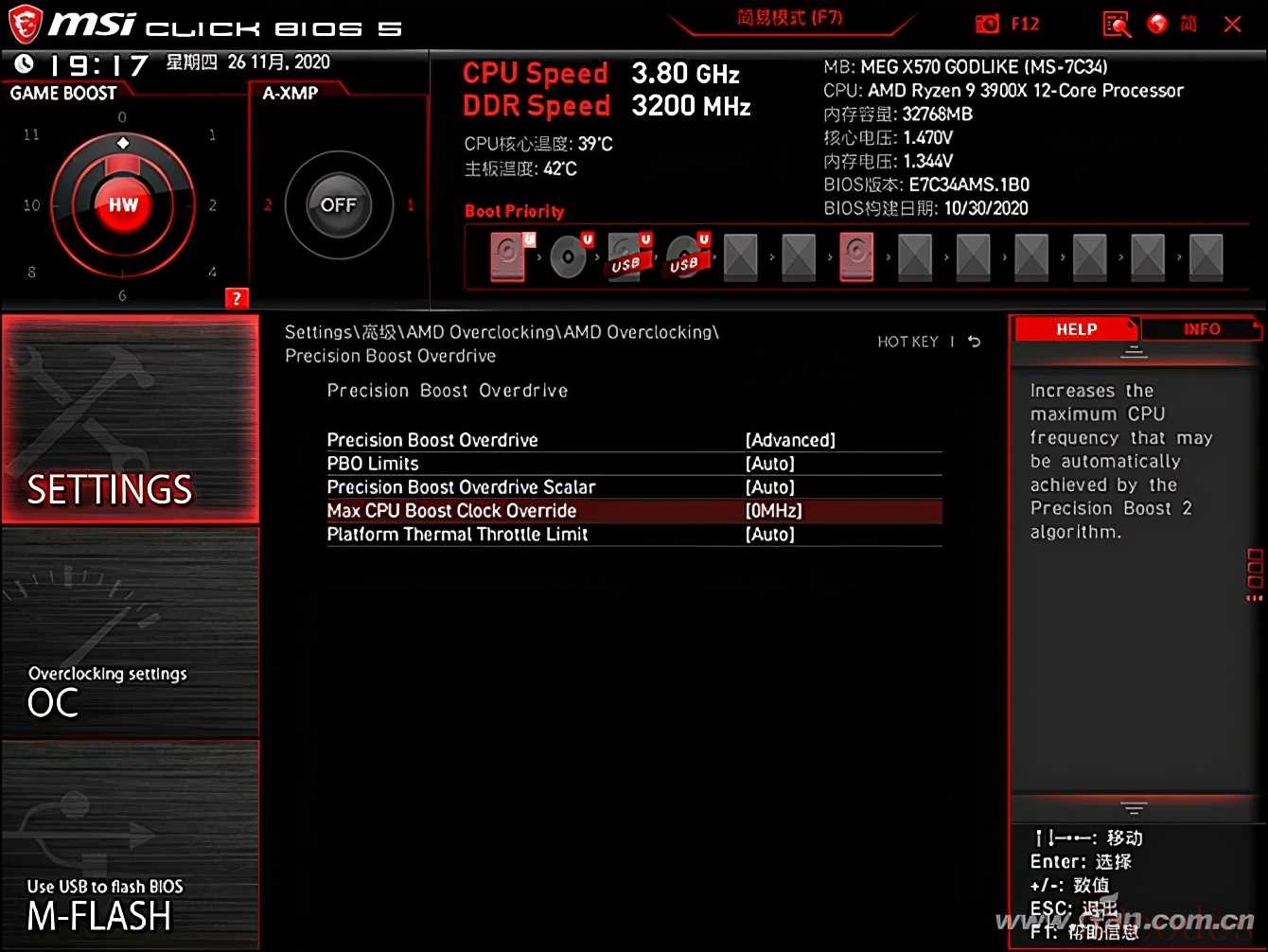Open the OC overclocking settings section
The width and height of the screenshot is (1268, 952).
tap(130, 631)
